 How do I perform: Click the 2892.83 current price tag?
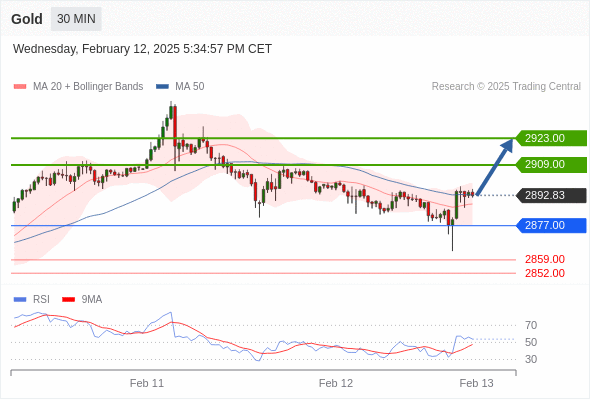(551, 195)
